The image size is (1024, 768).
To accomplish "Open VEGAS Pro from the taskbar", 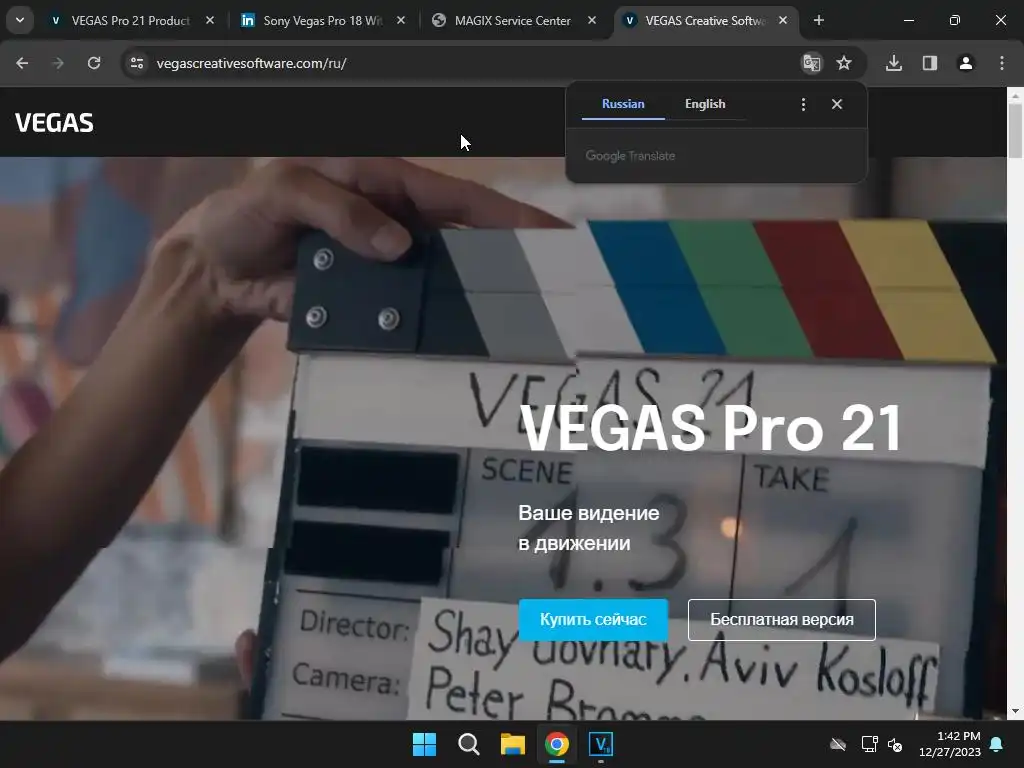I will tap(601, 744).
